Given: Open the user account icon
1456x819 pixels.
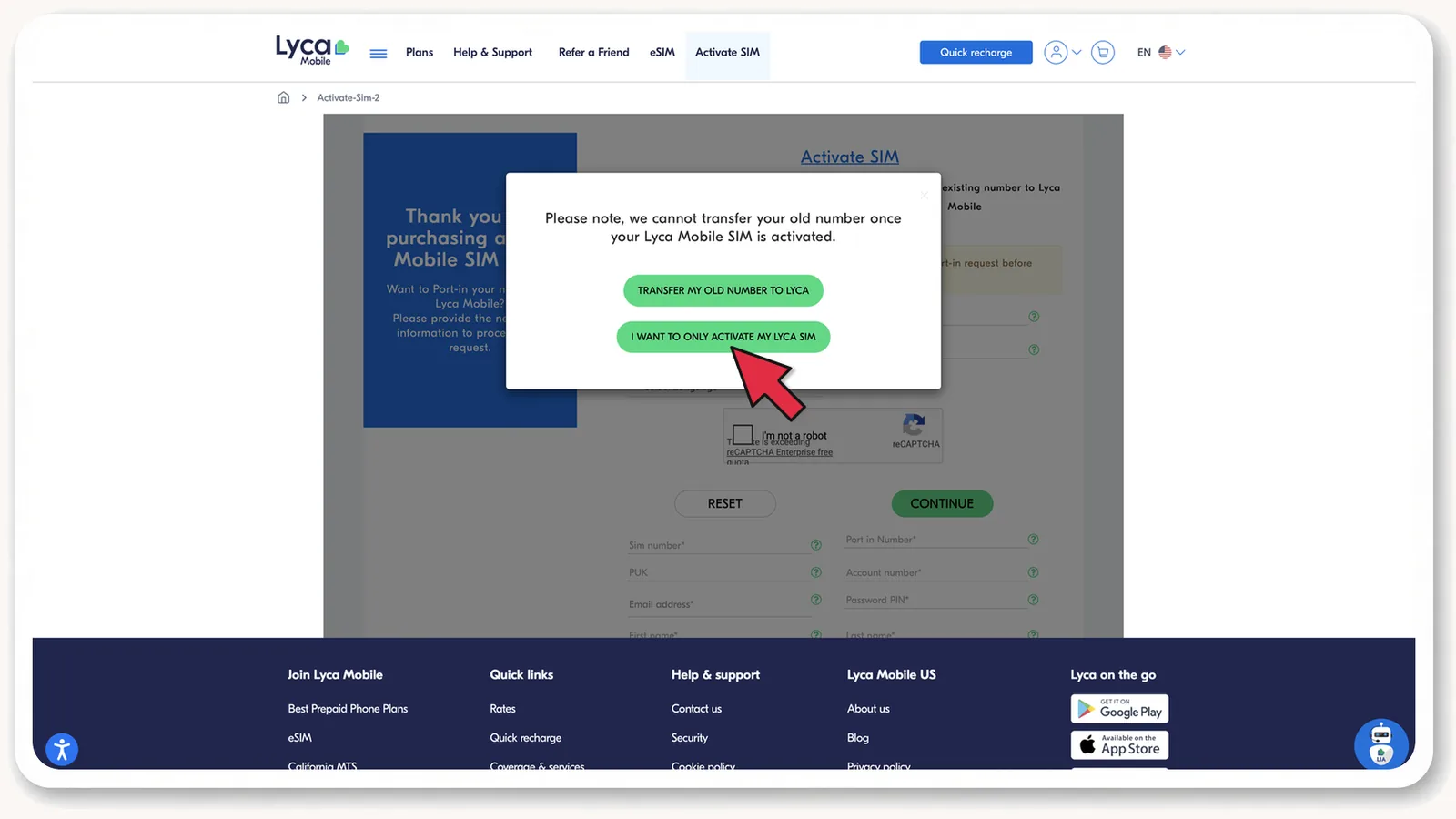Looking at the screenshot, I should pos(1056,52).
